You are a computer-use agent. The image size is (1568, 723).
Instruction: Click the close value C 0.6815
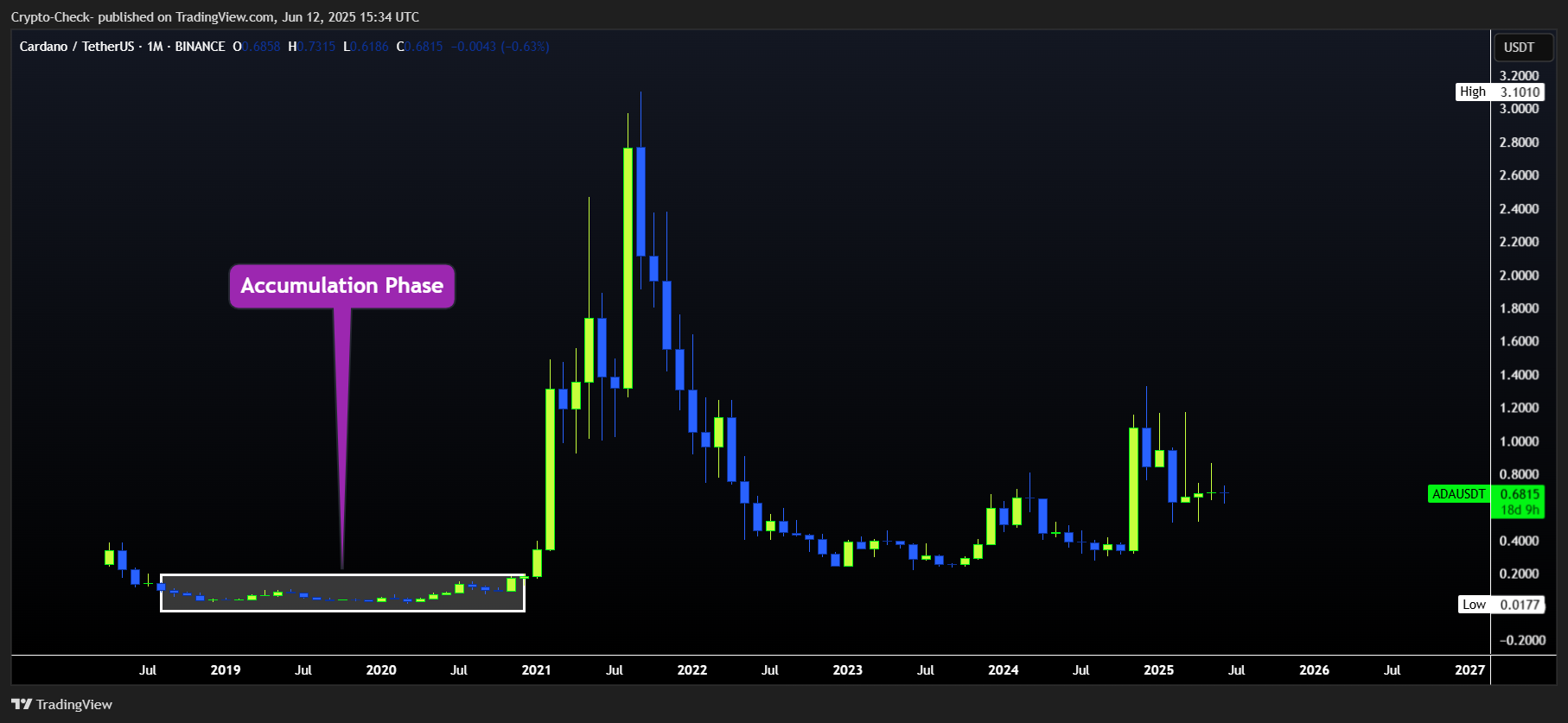[x=420, y=47]
